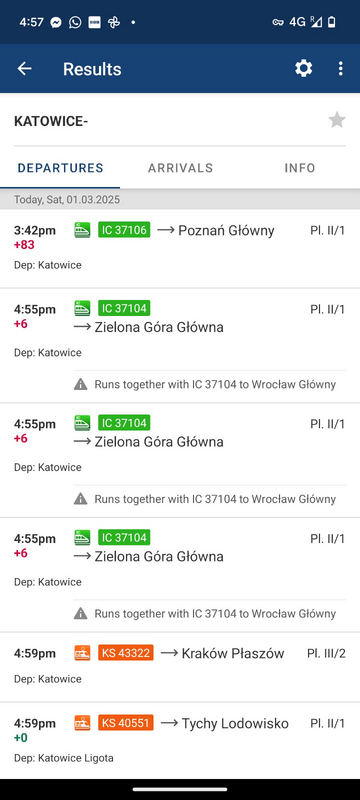
Task: Open the Poznań Główny departure entry
Action: point(180,248)
